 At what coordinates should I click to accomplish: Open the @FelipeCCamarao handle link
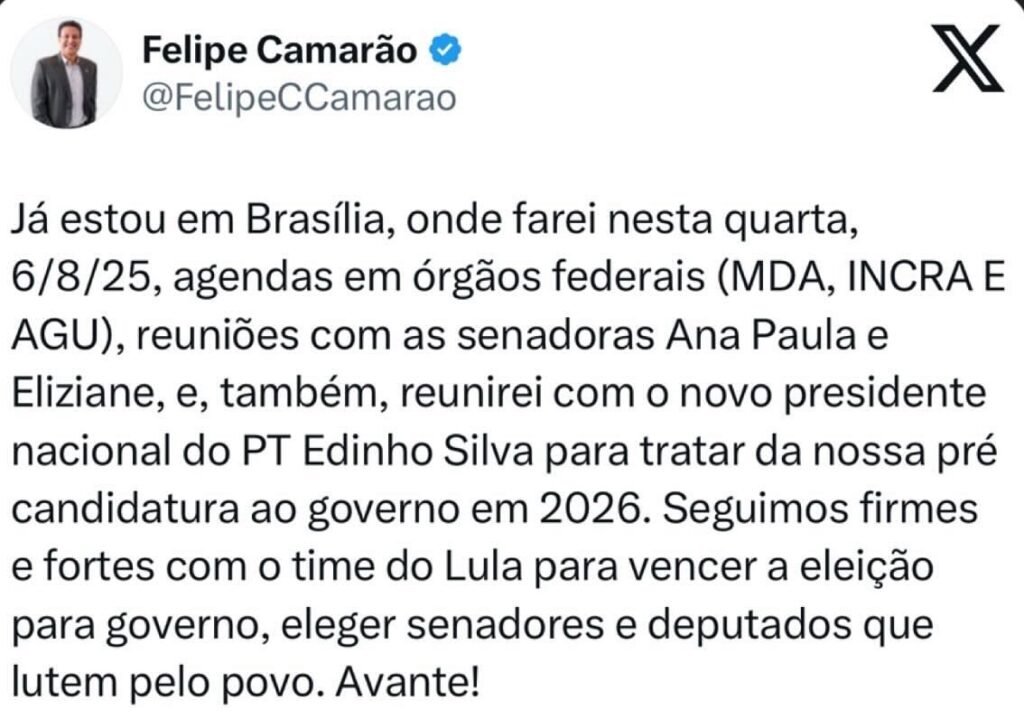tap(300, 98)
